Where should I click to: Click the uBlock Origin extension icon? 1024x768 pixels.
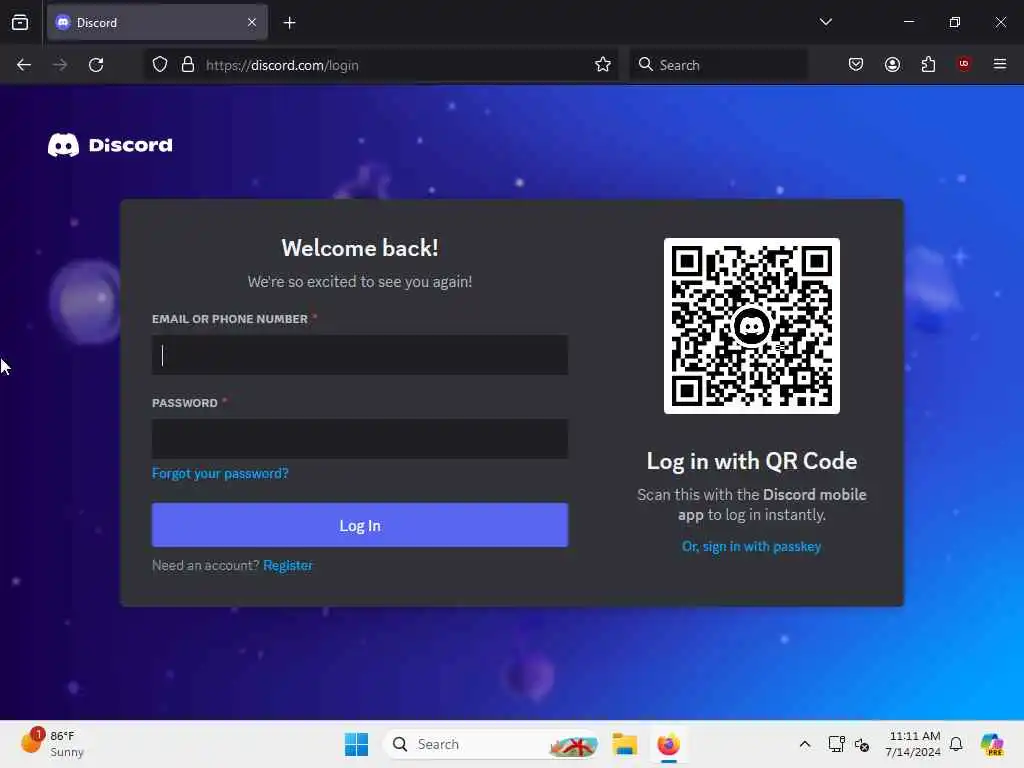[x=964, y=64]
